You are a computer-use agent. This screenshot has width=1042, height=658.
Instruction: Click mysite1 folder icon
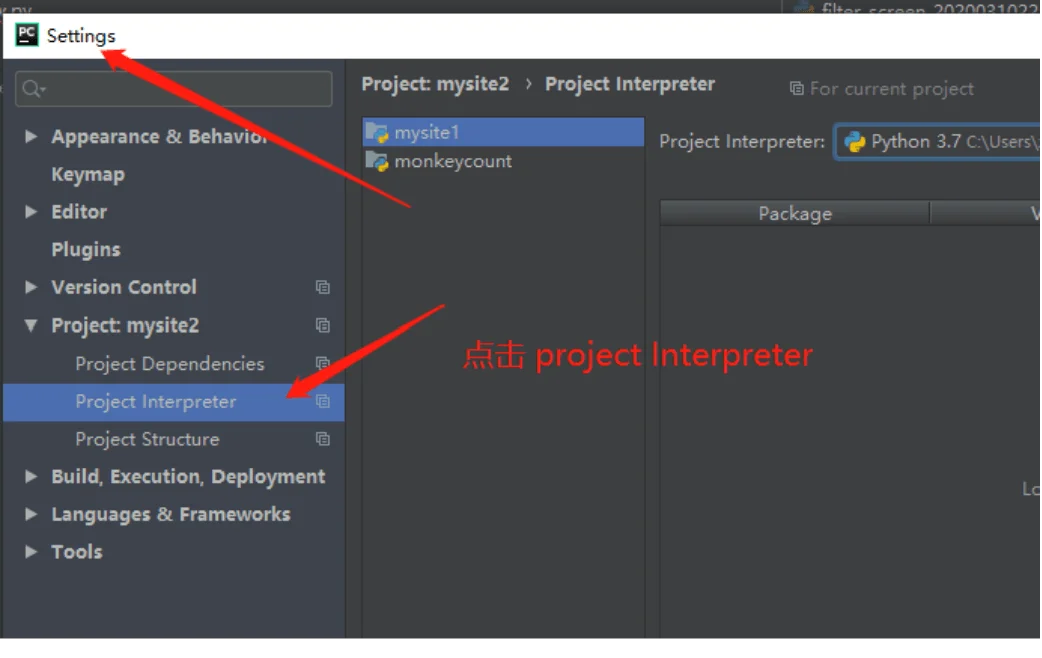377,133
